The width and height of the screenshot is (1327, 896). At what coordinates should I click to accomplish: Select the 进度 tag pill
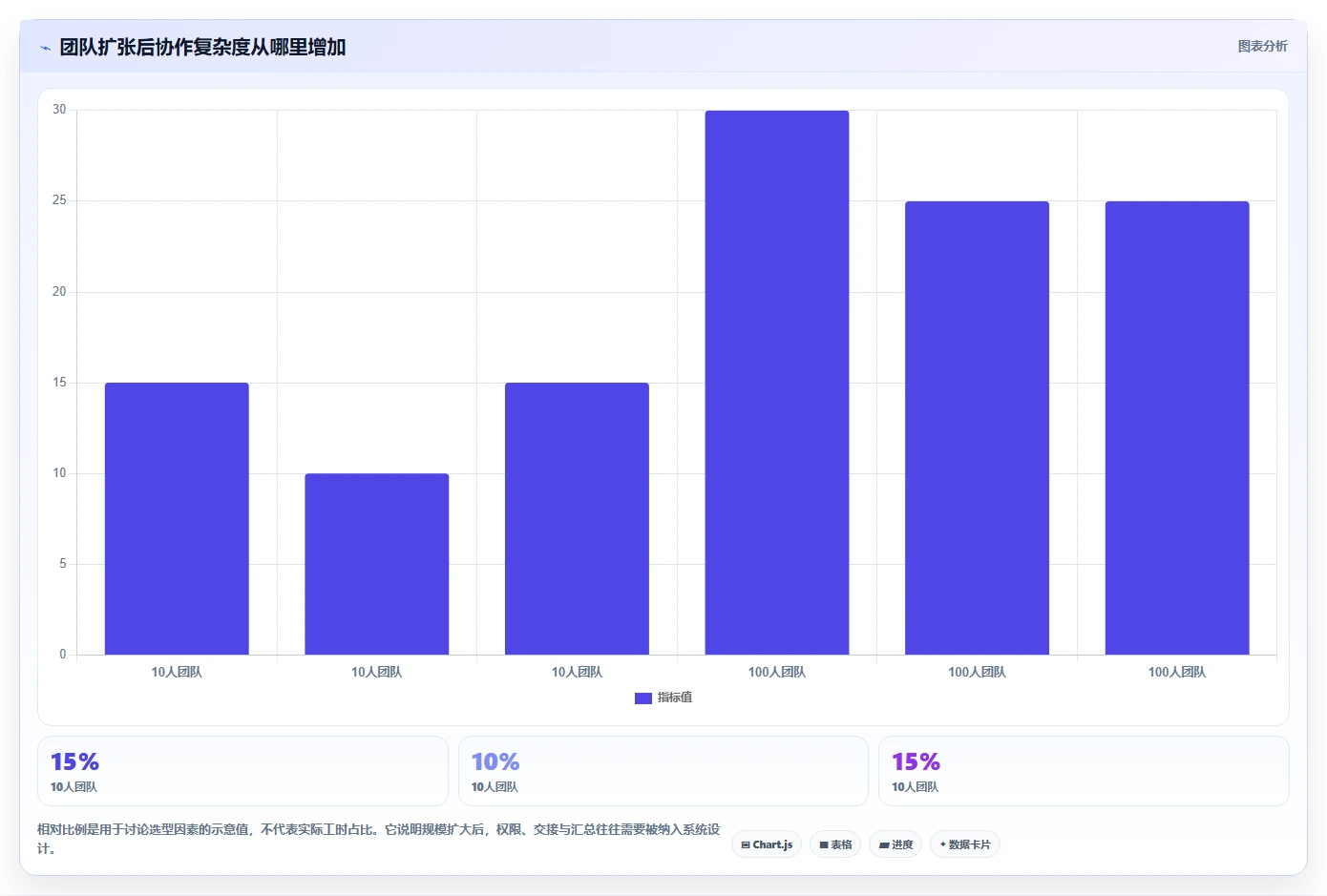click(x=895, y=844)
